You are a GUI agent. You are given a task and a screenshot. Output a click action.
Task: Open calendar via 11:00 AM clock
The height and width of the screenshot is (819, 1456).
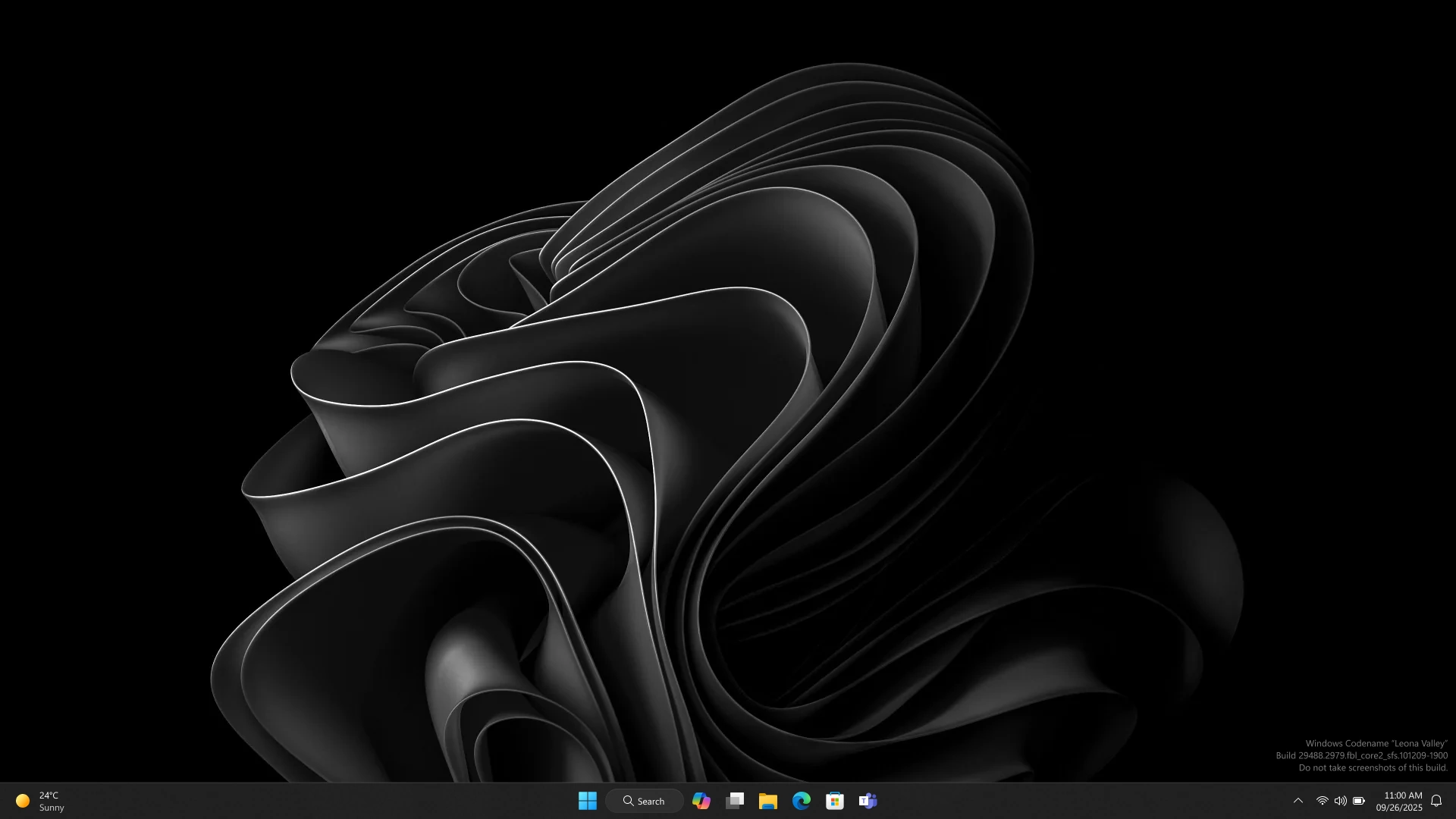tap(1403, 795)
